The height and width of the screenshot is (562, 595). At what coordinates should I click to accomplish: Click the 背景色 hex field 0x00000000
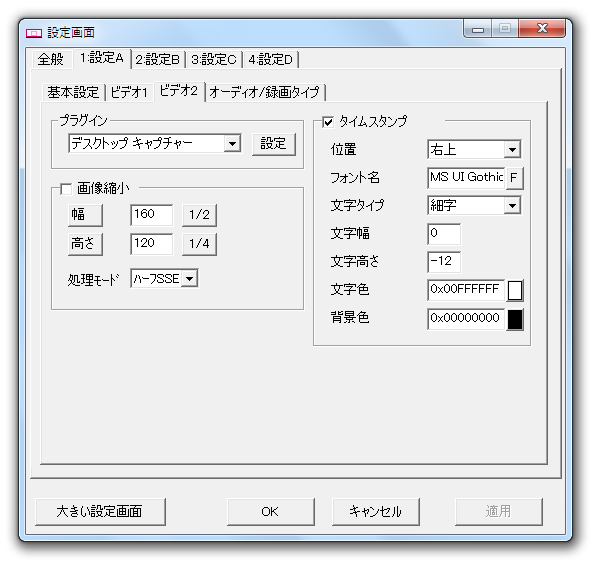(x=466, y=319)
